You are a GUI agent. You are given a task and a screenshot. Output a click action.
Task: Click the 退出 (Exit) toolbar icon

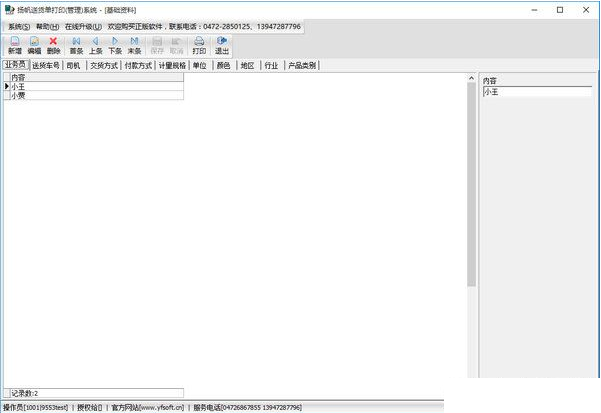(x=222, y=45)
